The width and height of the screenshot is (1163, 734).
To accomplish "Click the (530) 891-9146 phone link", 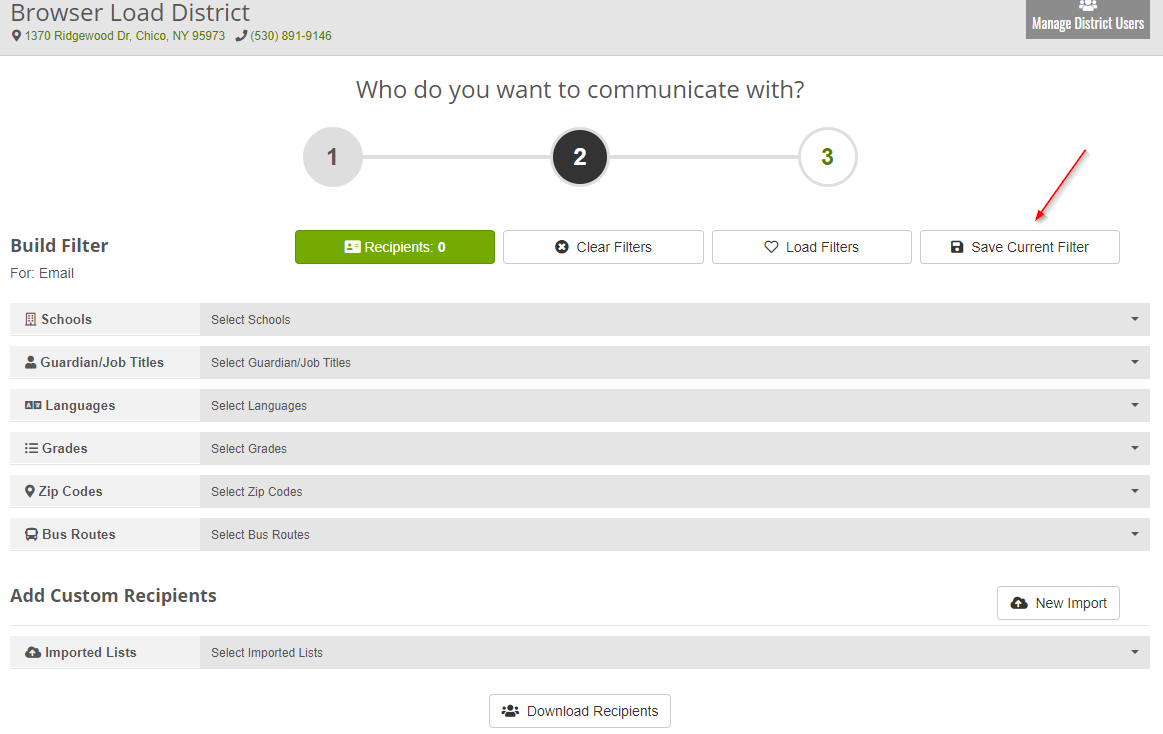I will (291, 36).
